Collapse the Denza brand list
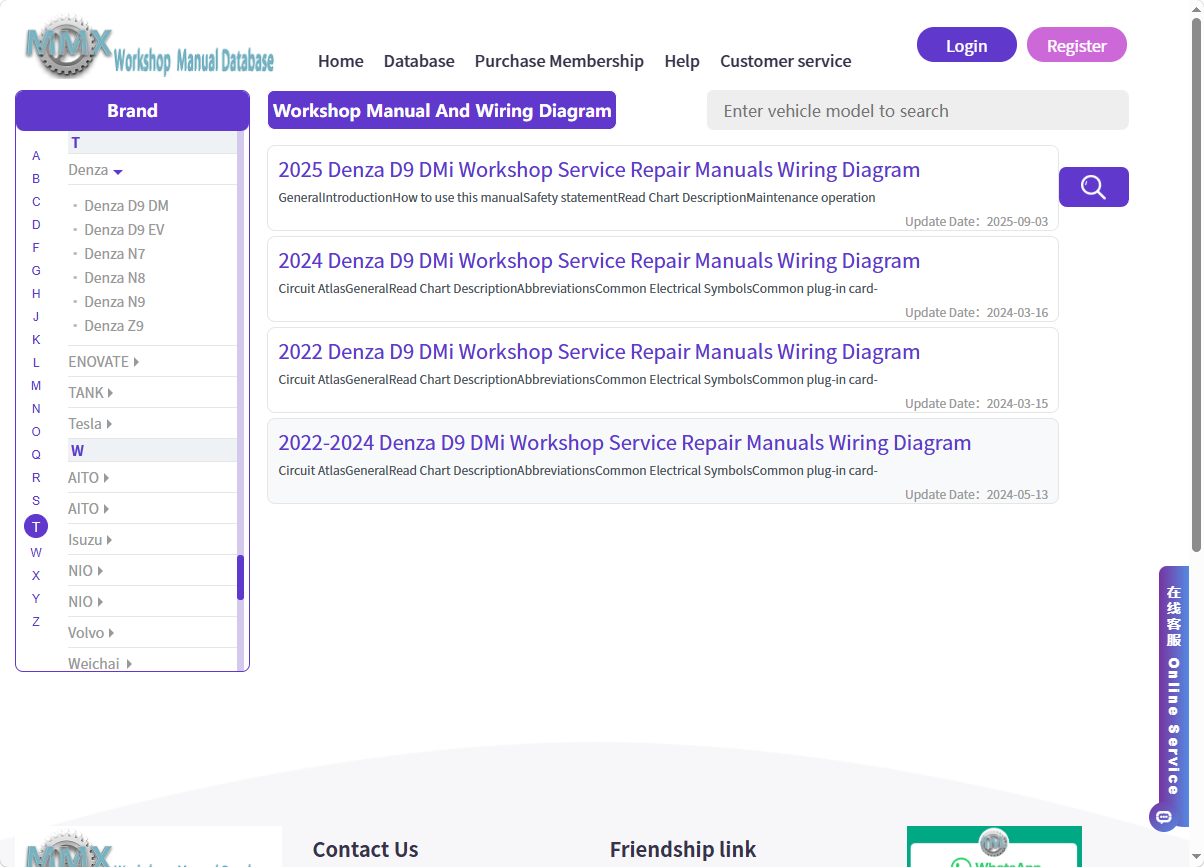Screen dimensions: 1204x867 (96, 170)
